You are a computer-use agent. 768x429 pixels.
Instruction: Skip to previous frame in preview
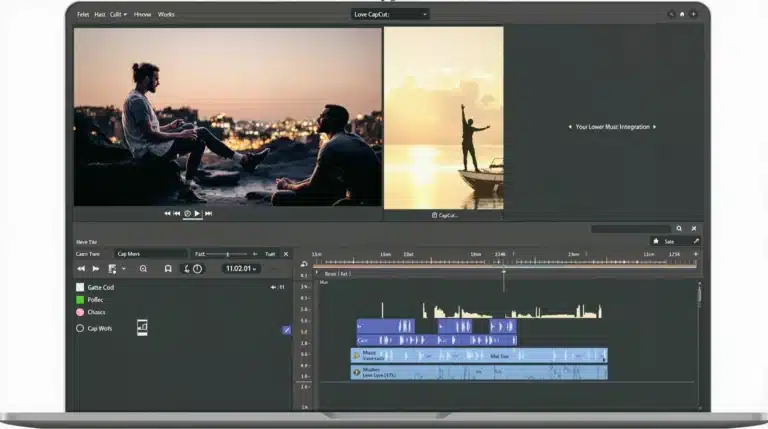click(x=177, y=214)
